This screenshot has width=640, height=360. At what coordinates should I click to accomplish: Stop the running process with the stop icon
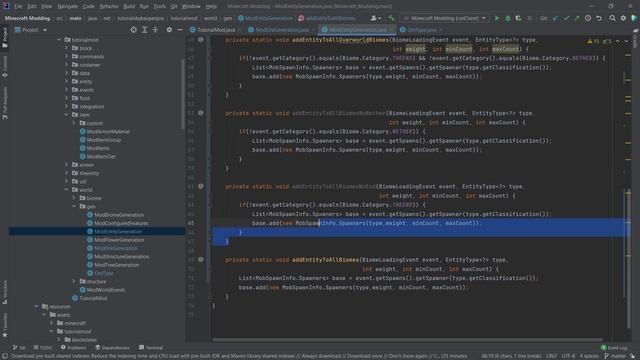point(529,18)
